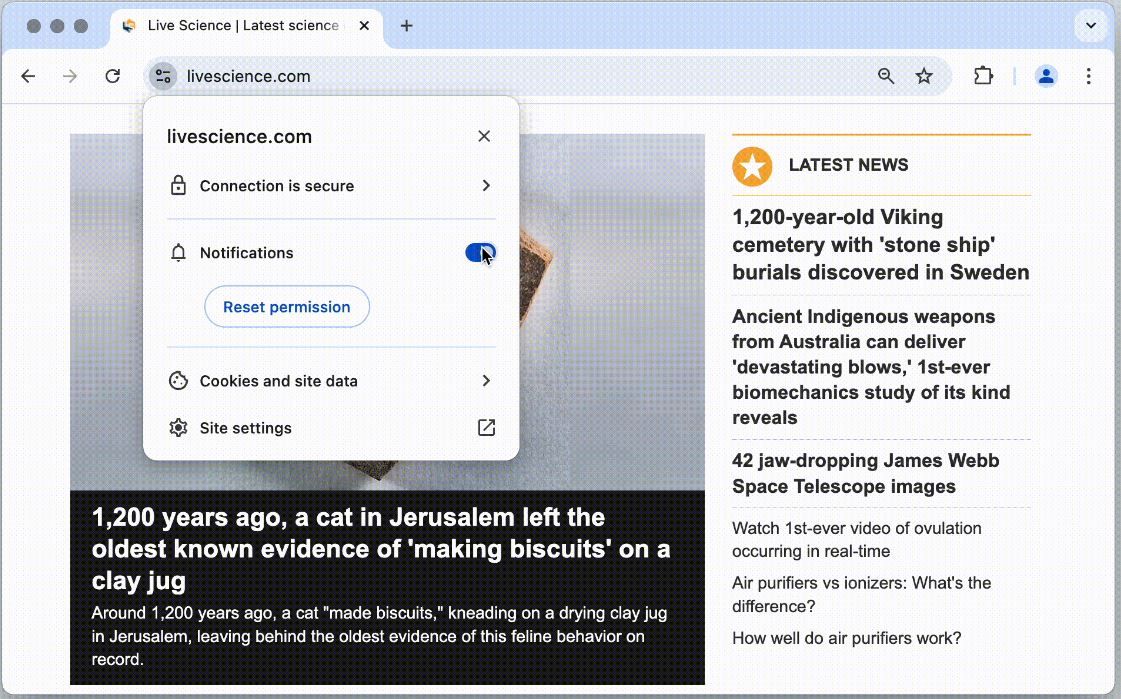Reload the page with the refresh icon
The height and width of the screenshot is (699, 1121).
click(113, 76)
